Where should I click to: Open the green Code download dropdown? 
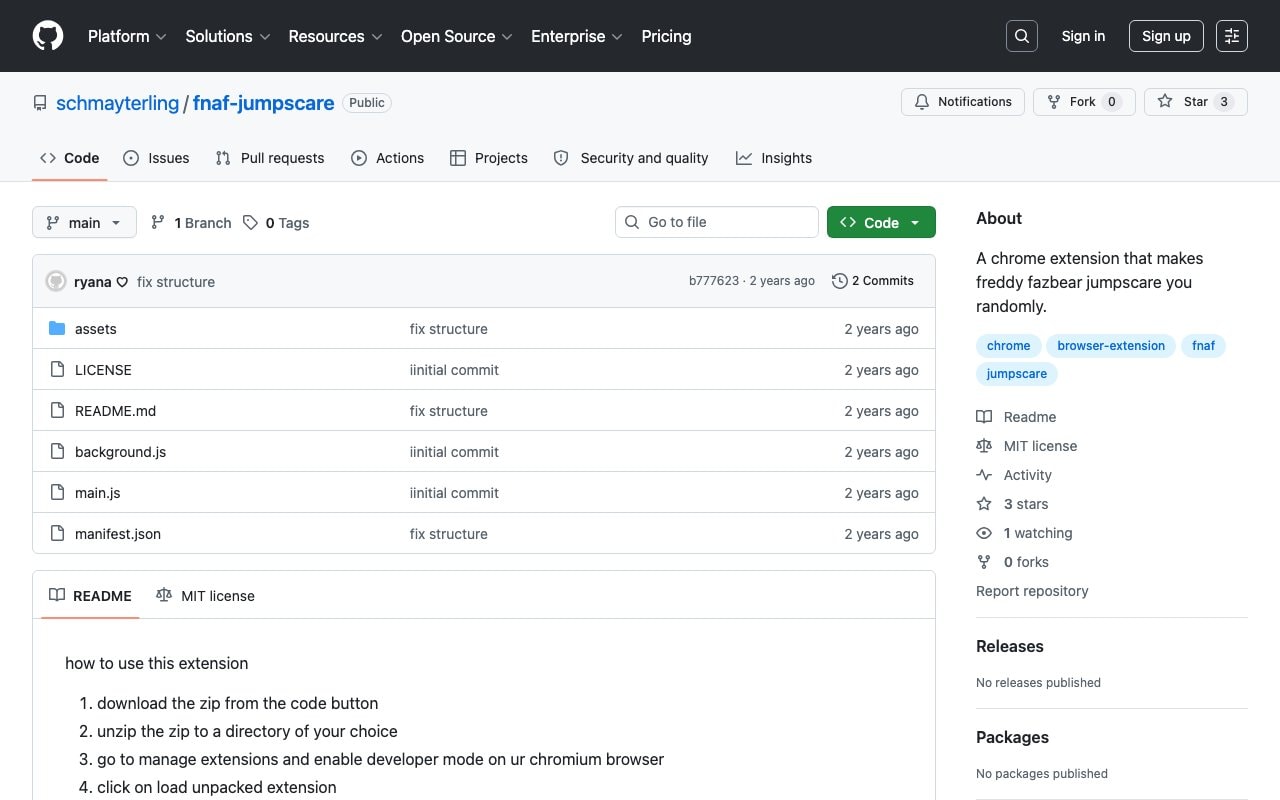pyautogui.click(x=881, y=222)
